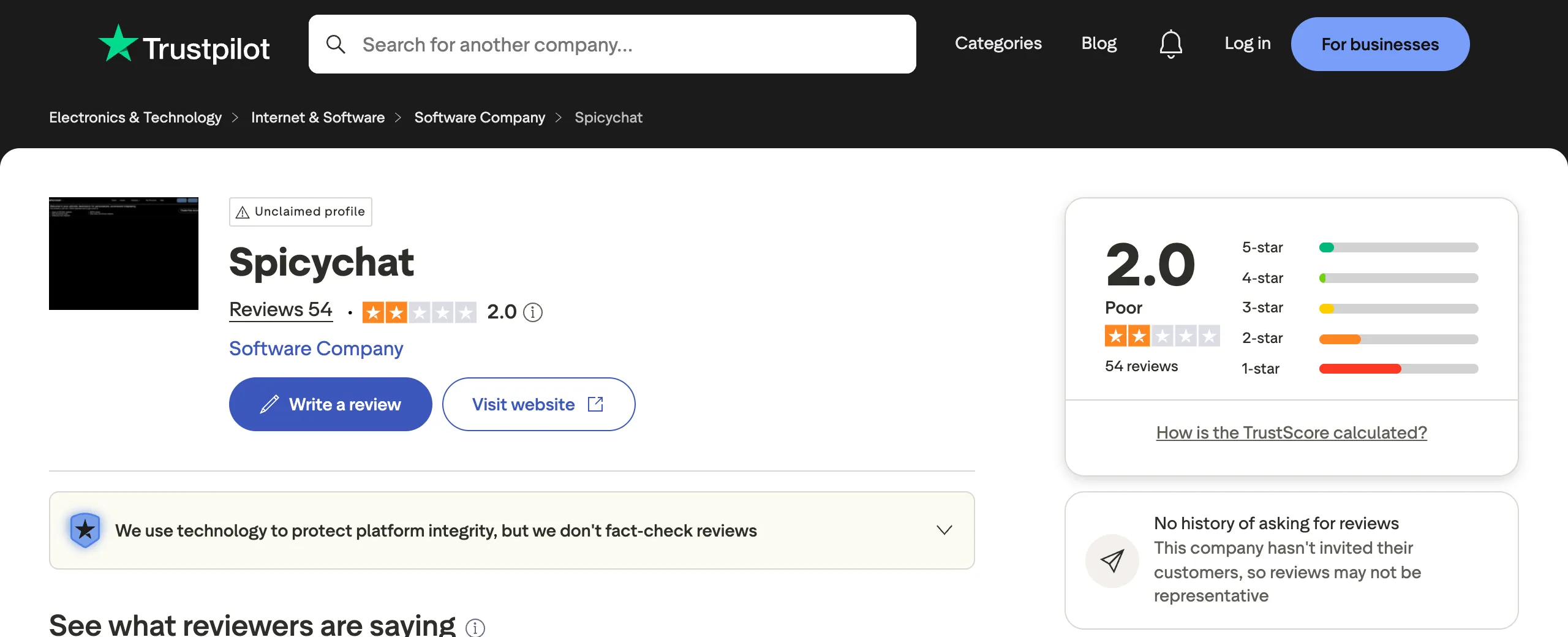The height and width of the screenshot is (637, 1568).
Task: Click the pencil icon in Write a review
Action: point(269,404)
